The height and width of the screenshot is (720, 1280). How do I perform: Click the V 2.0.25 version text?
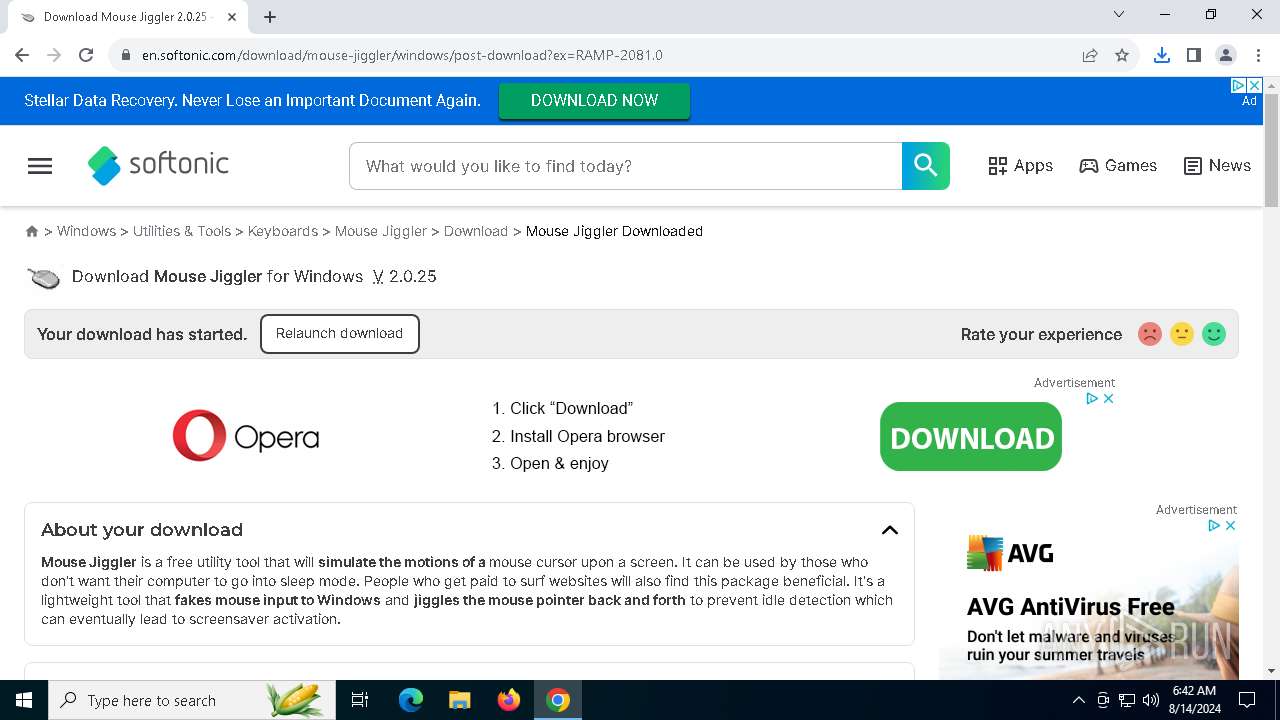click(x=405, y=276)
